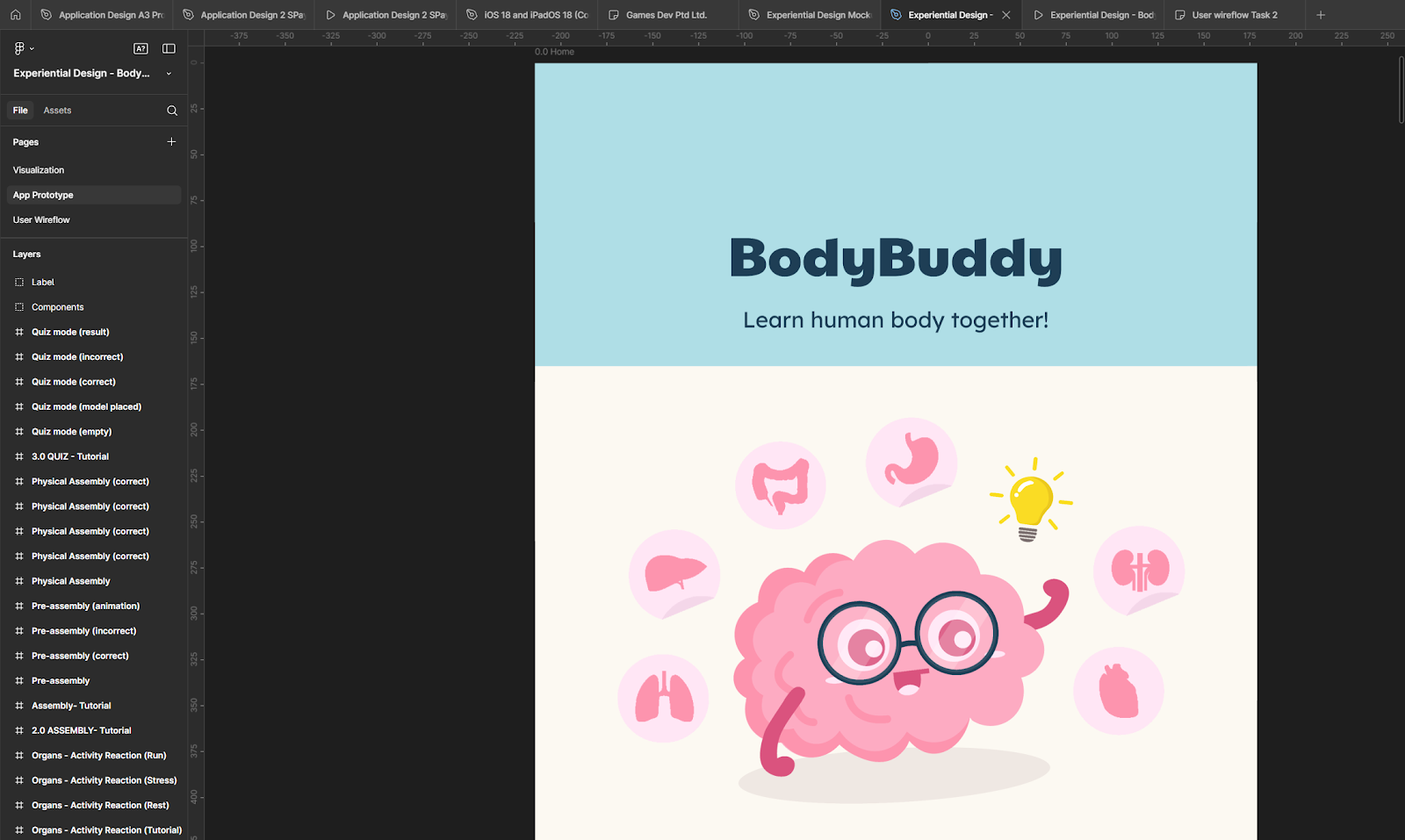Screen dimensions: 1405x840
Task: Select the lungs organ icon on canvas
Action: tap(664, 699)
